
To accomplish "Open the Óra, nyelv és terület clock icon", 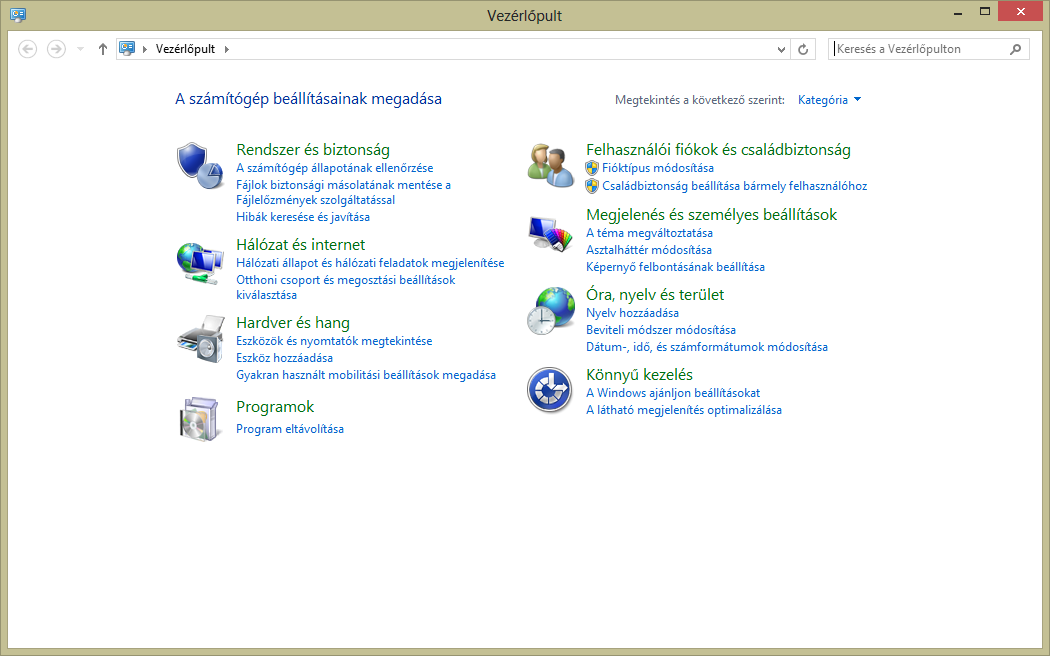I will [x=550, y=311].
